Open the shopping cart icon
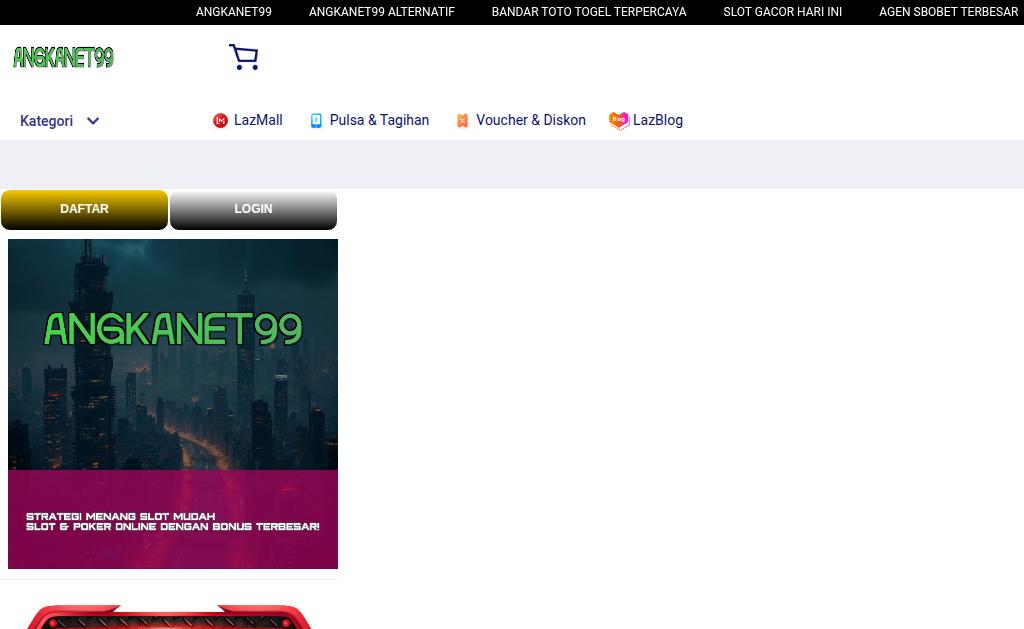This screenshot has height=629, width=1024. coord(244,57)
